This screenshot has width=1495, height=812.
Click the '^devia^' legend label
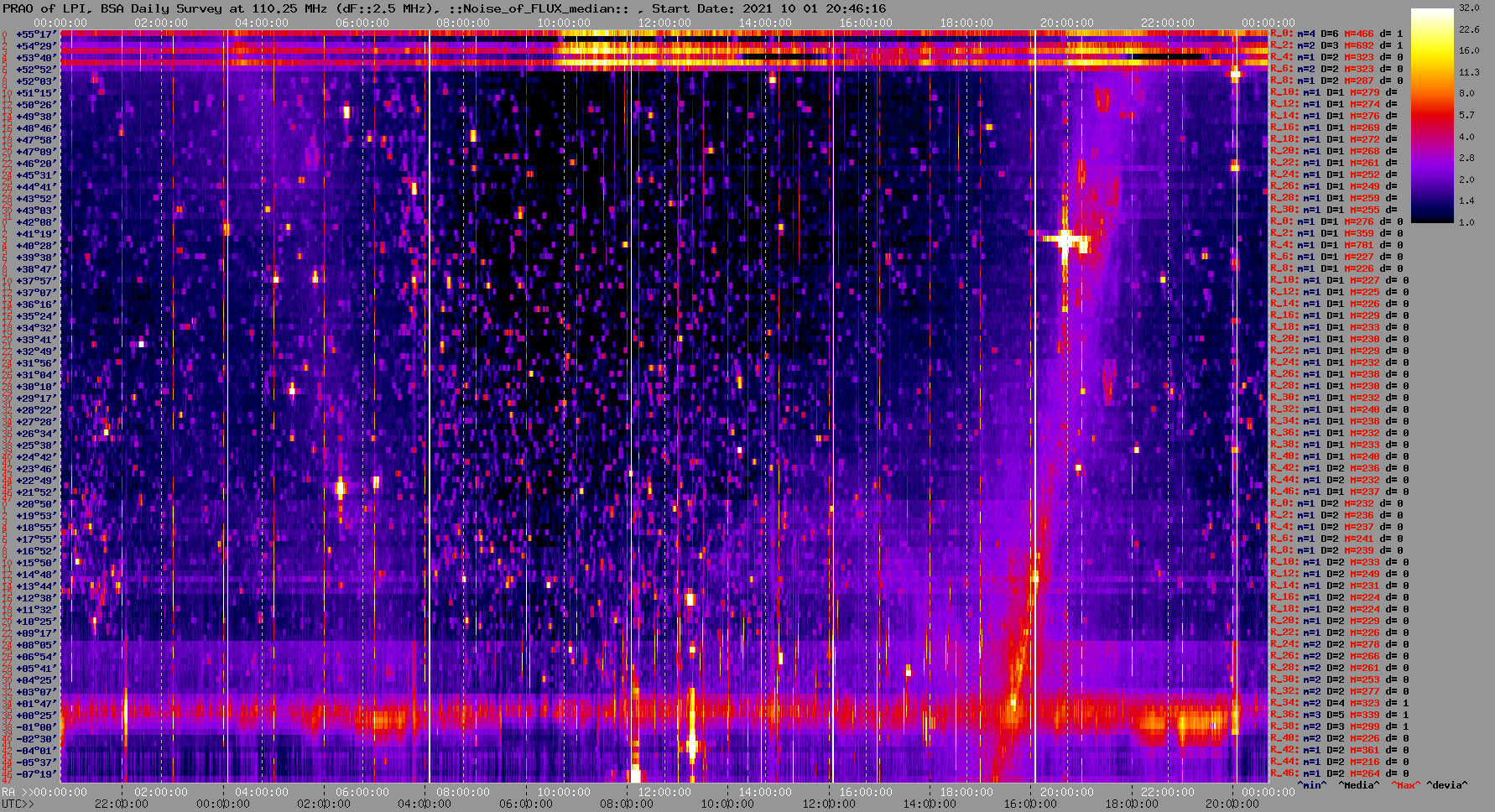tap(1447, 786)
